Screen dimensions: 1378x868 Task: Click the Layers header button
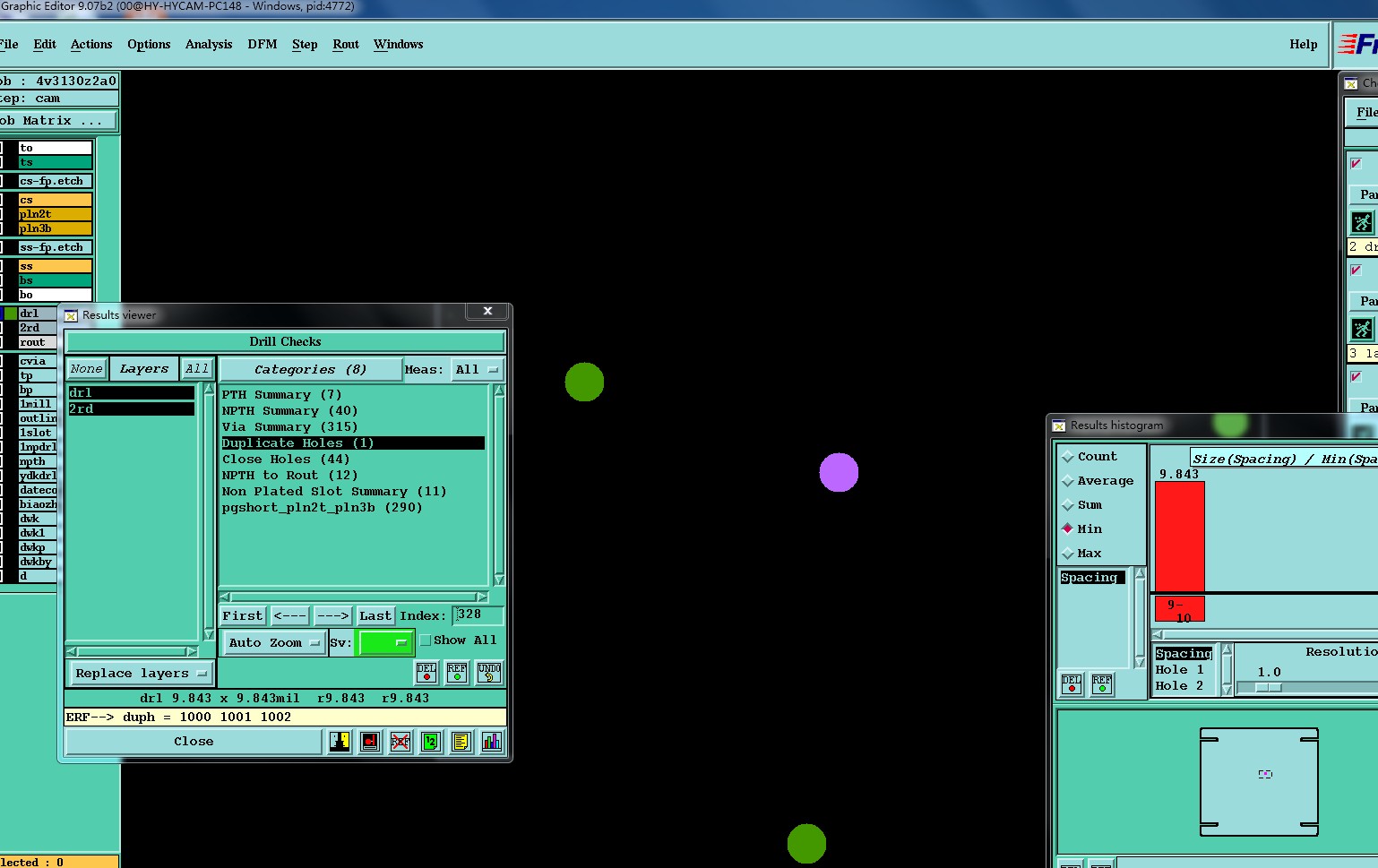[x=143, y=369]
